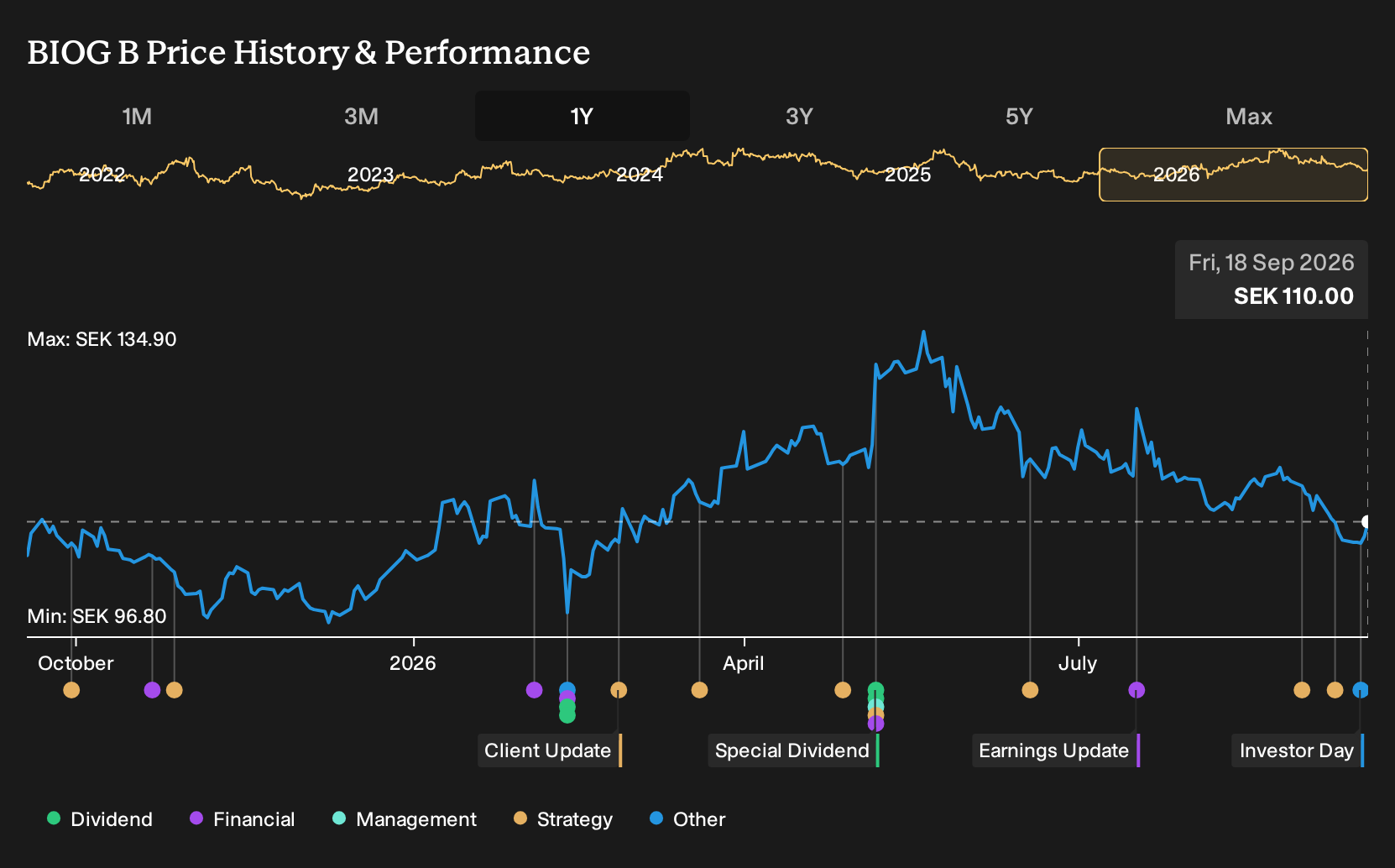
Task: Select the orange Strategy dot just before April
Action: [699, 690]
